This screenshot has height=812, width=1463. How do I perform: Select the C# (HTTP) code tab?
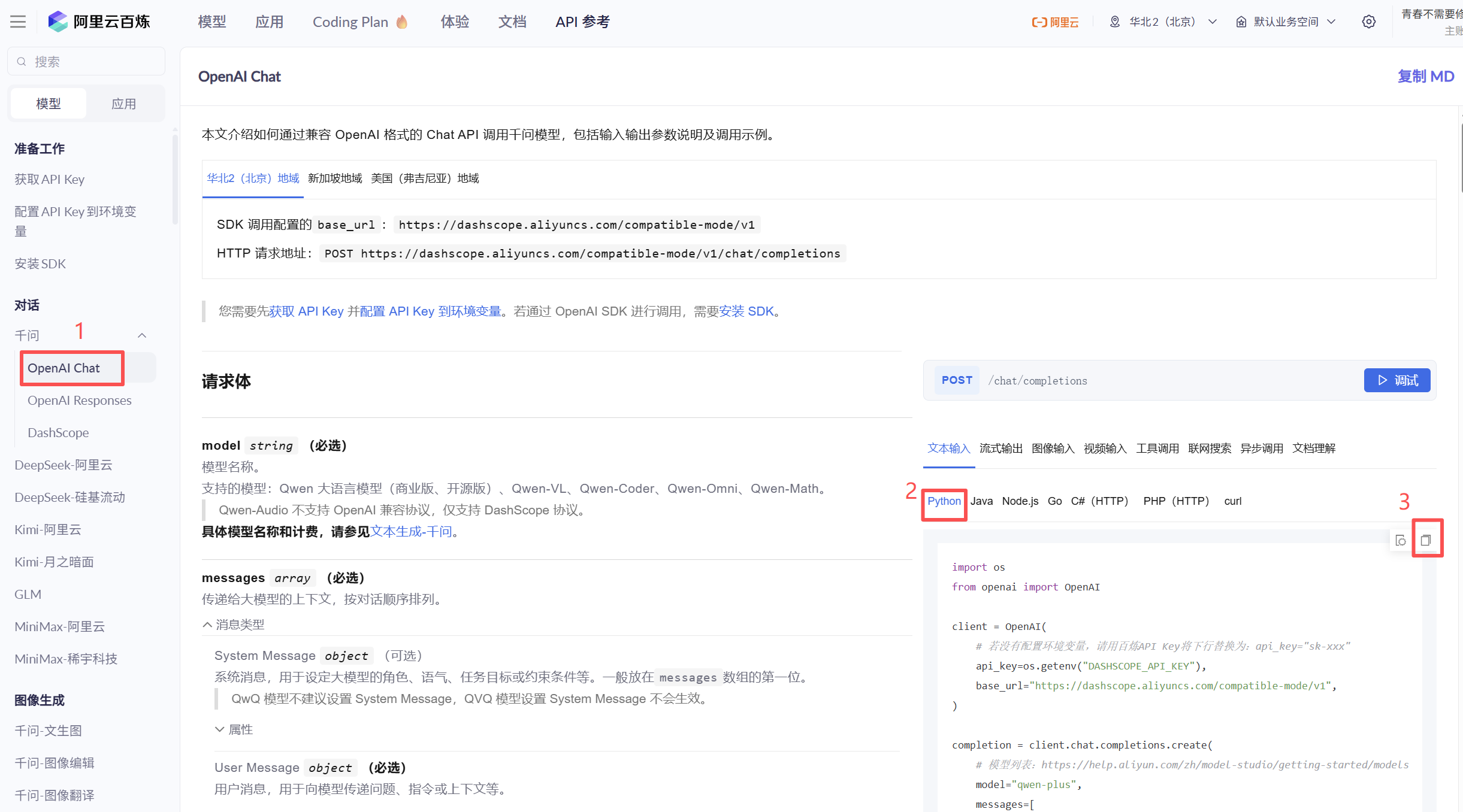[x=1100, y=501]
